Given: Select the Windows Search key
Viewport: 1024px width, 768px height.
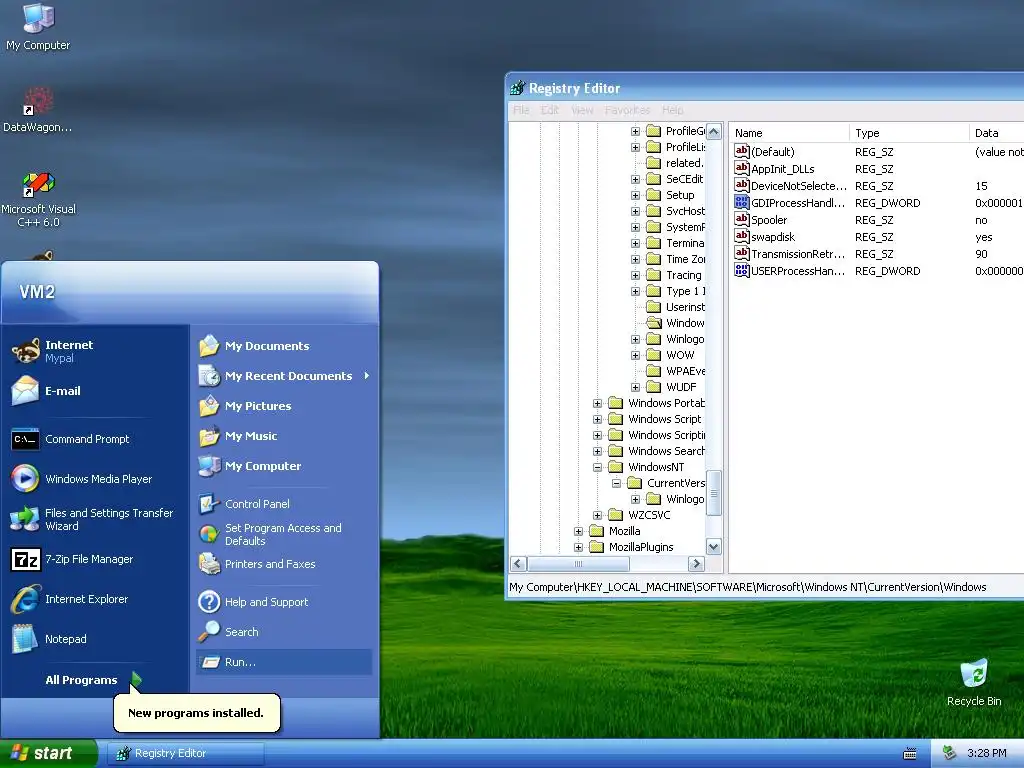Looking at the screenshot, I should tap(666, 451).
